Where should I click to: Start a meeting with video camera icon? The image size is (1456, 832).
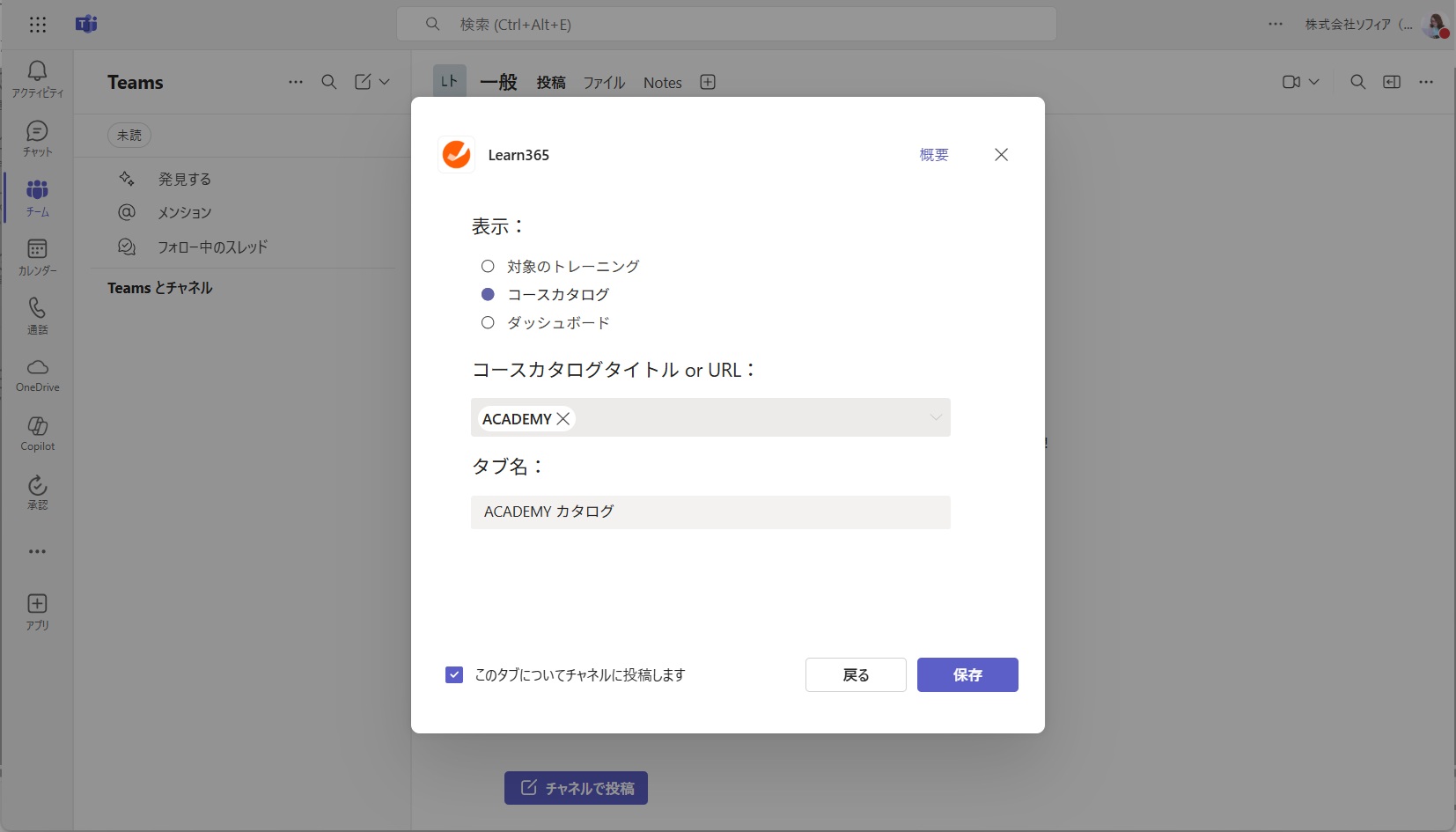click(1291, 82)
